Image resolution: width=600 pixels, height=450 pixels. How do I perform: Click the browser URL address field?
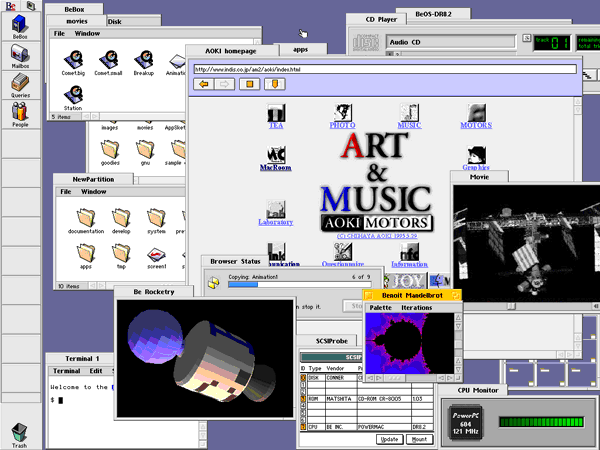[x=385, y=69]
